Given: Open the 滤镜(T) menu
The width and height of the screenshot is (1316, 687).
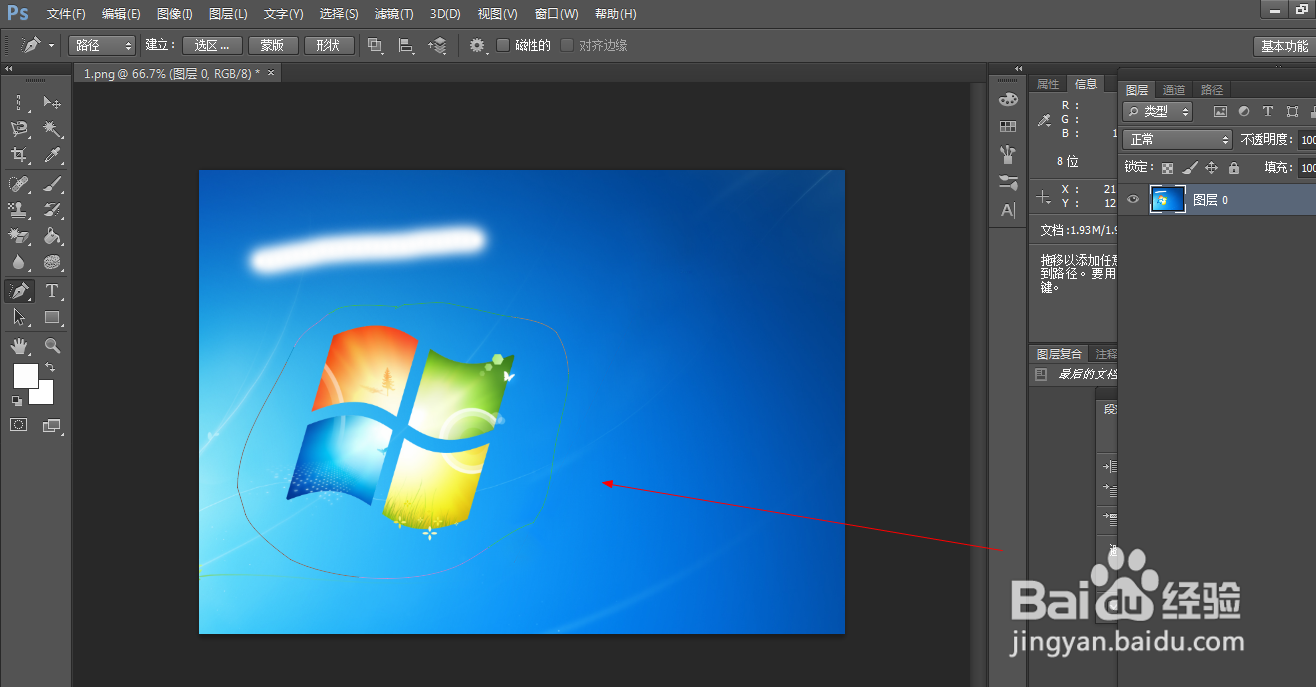Looking at the screenshot, I should (394, 14).
